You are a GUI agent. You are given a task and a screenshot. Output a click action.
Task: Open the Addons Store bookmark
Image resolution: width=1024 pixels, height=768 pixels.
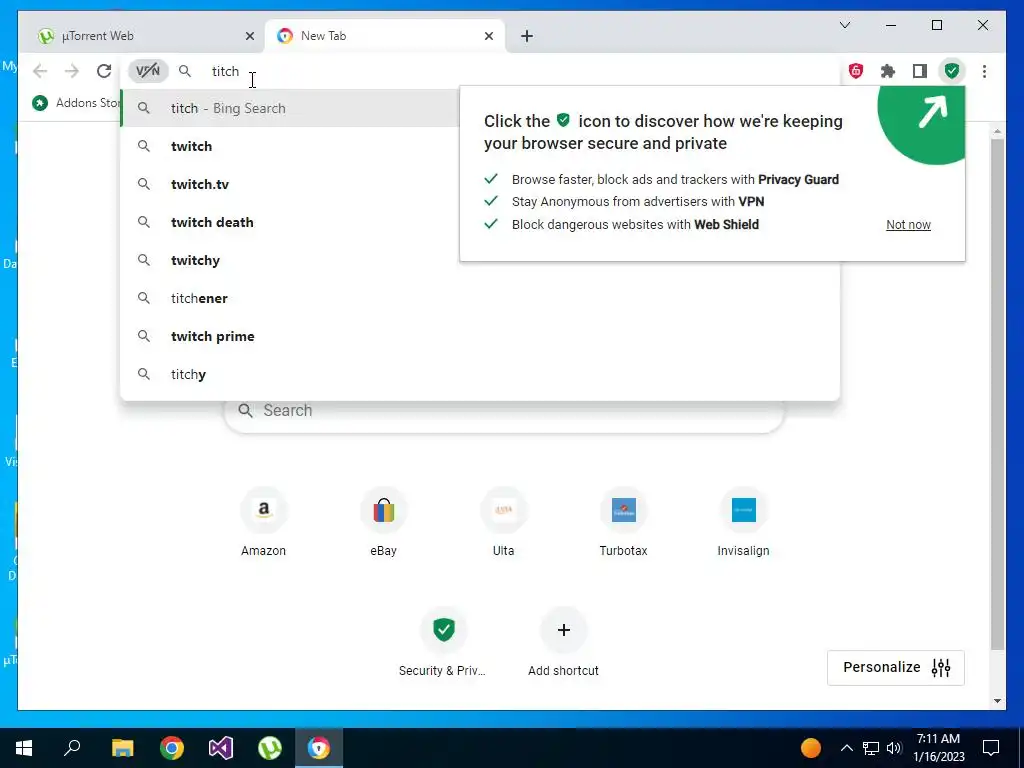[77, 103]
